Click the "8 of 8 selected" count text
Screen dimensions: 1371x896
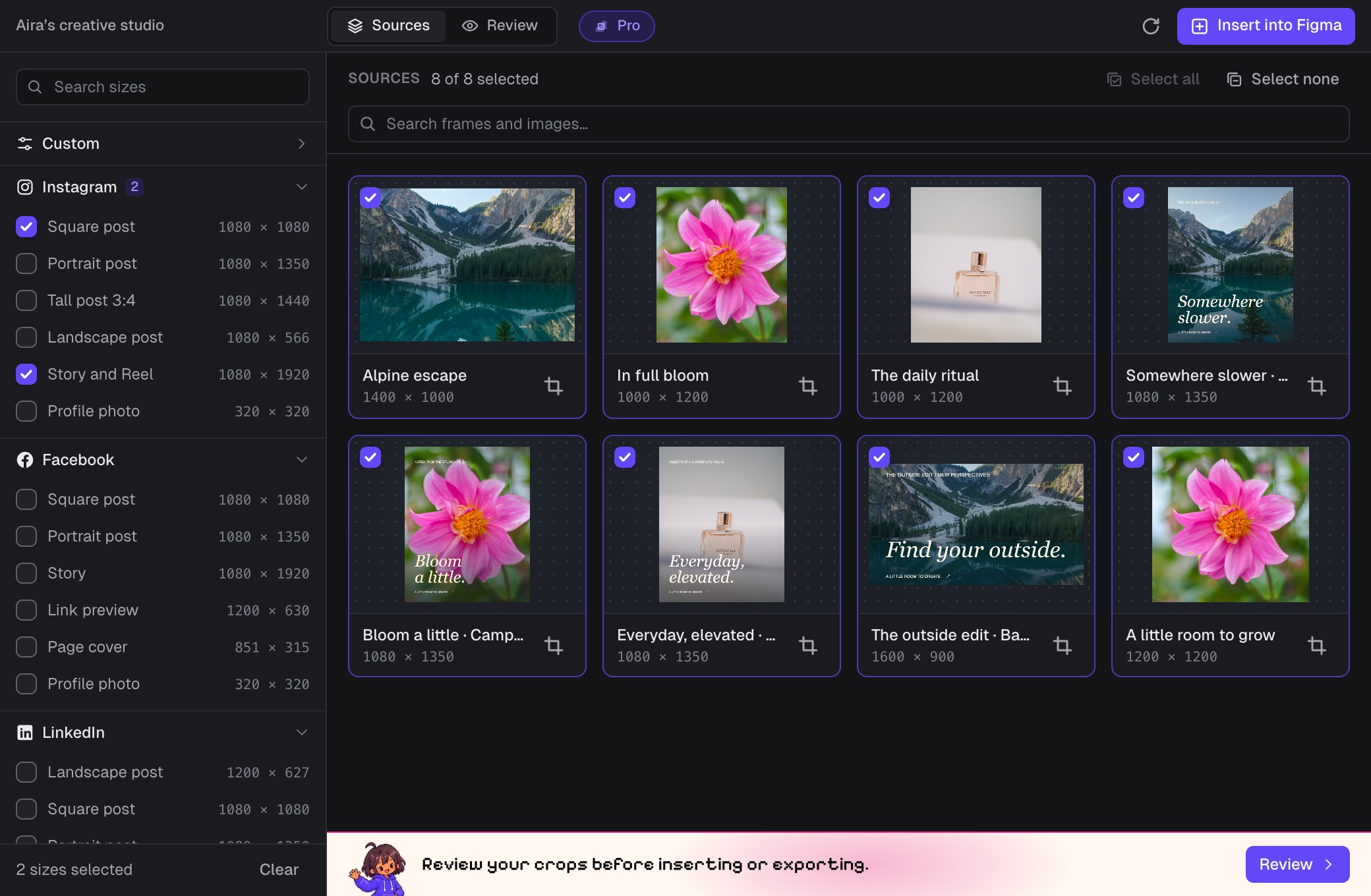tap(484, 79)
